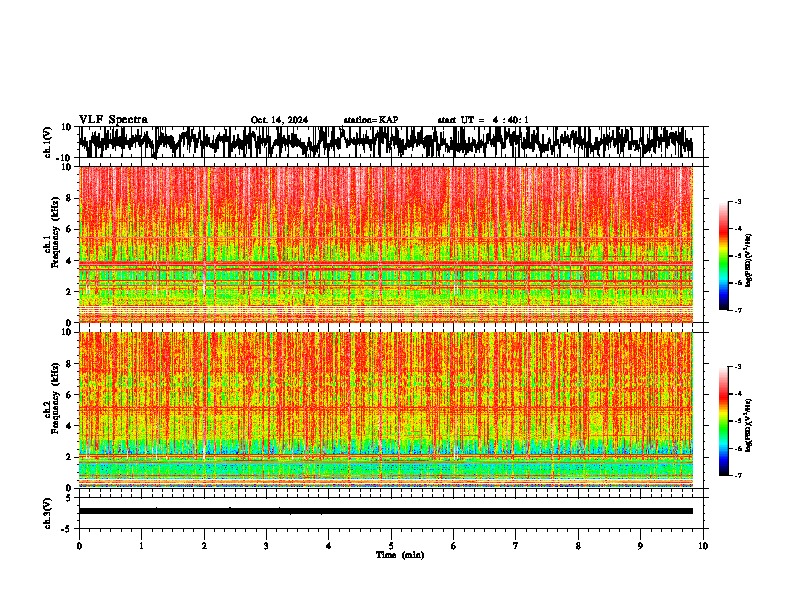Click time axis tick label "8"
Viewport: 792px width, 612px height.
[x=578, y=546]
